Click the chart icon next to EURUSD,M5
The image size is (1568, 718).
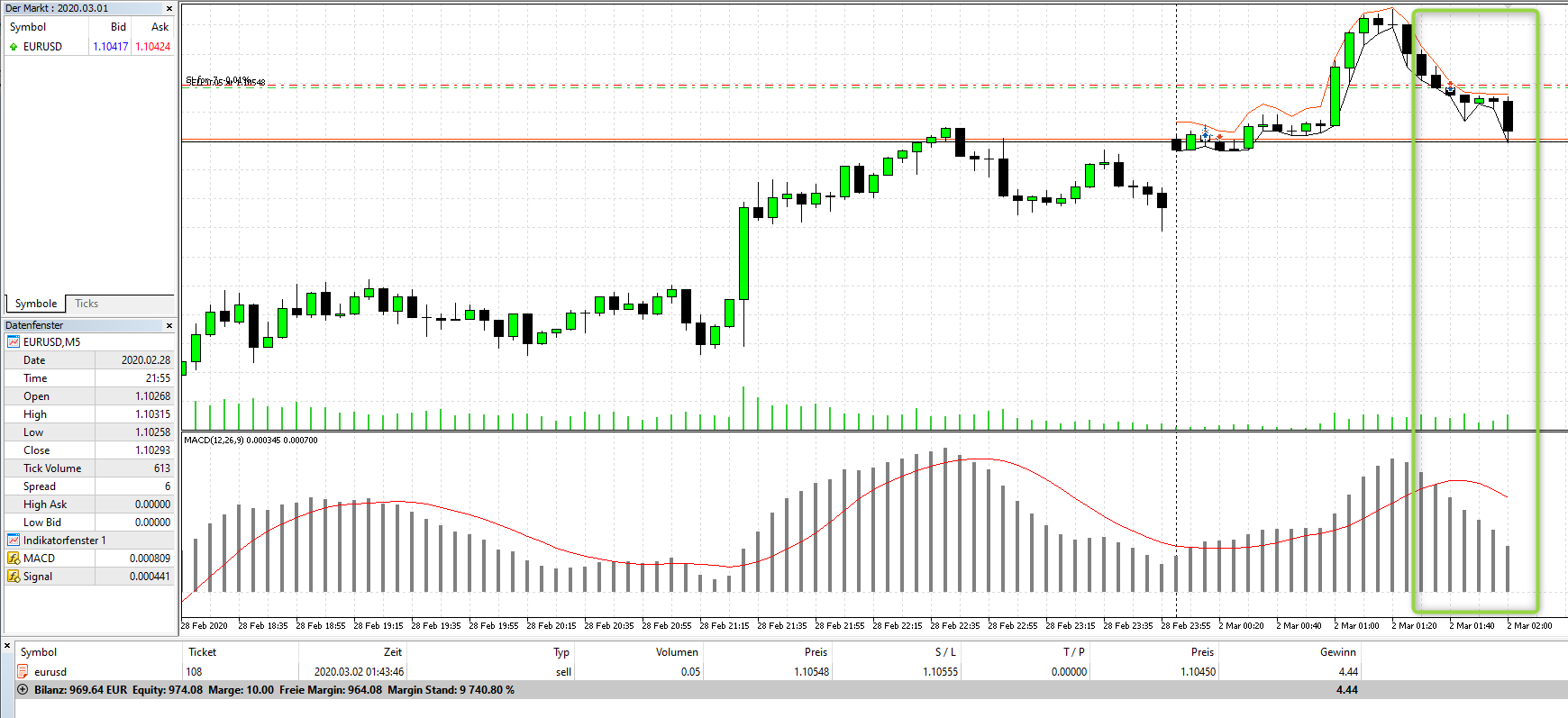point(14,342)
